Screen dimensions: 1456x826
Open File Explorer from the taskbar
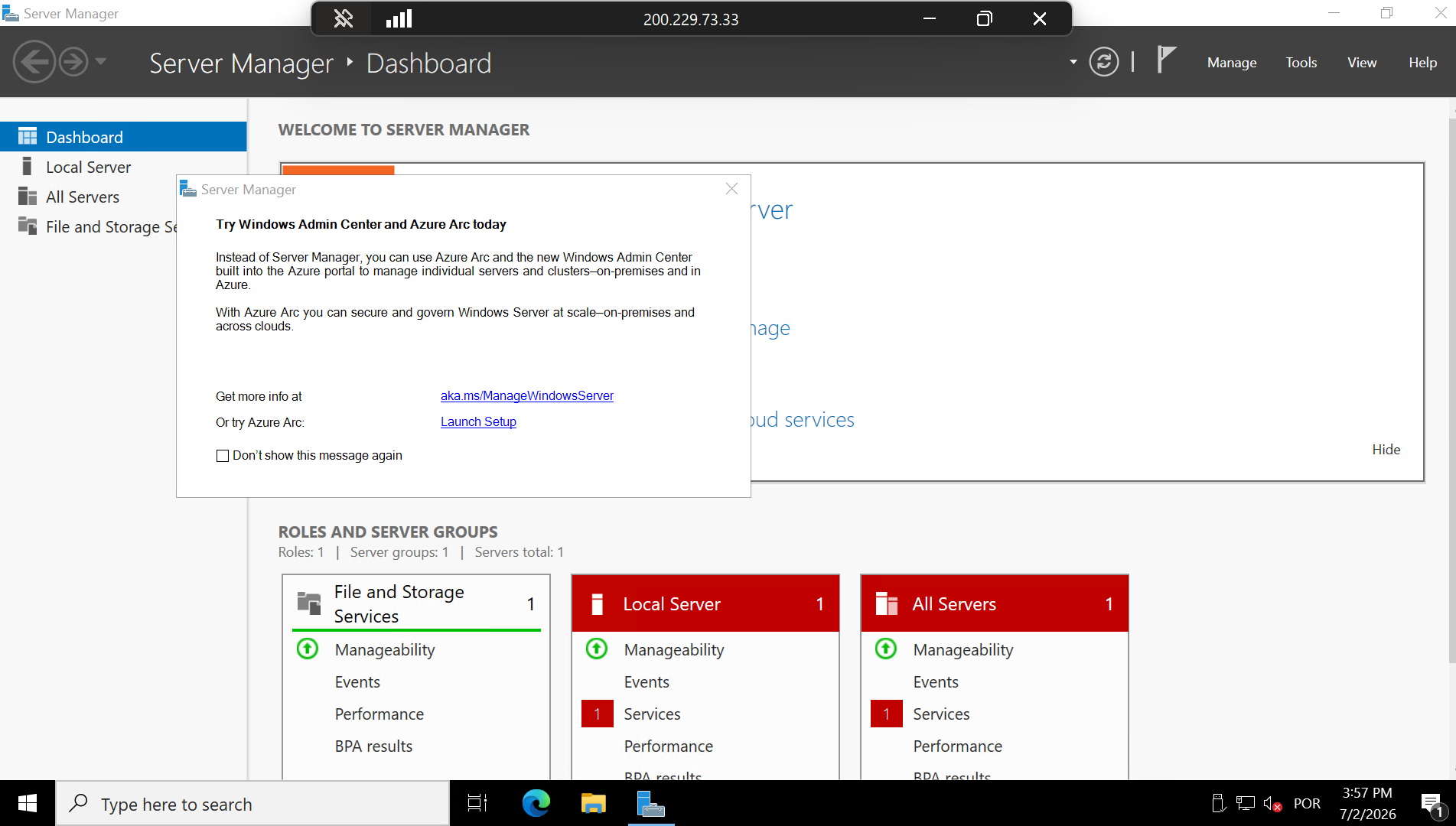(593, 803)
